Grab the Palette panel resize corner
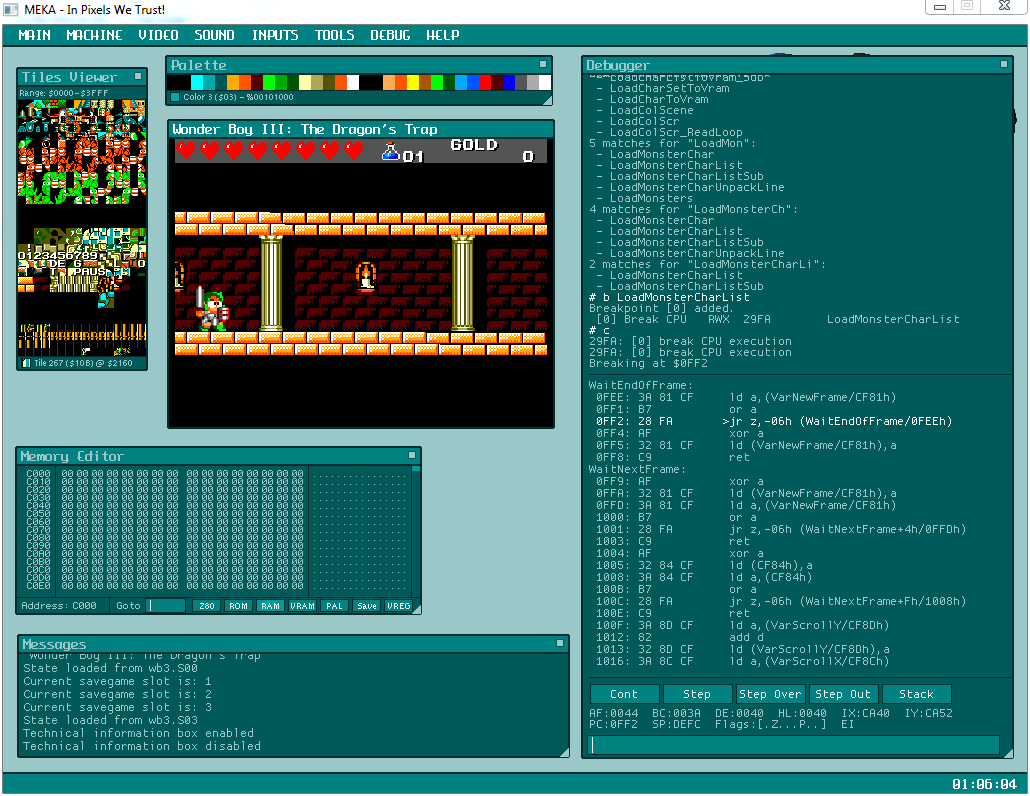The image size is (1030, 796). pos(547,100)
